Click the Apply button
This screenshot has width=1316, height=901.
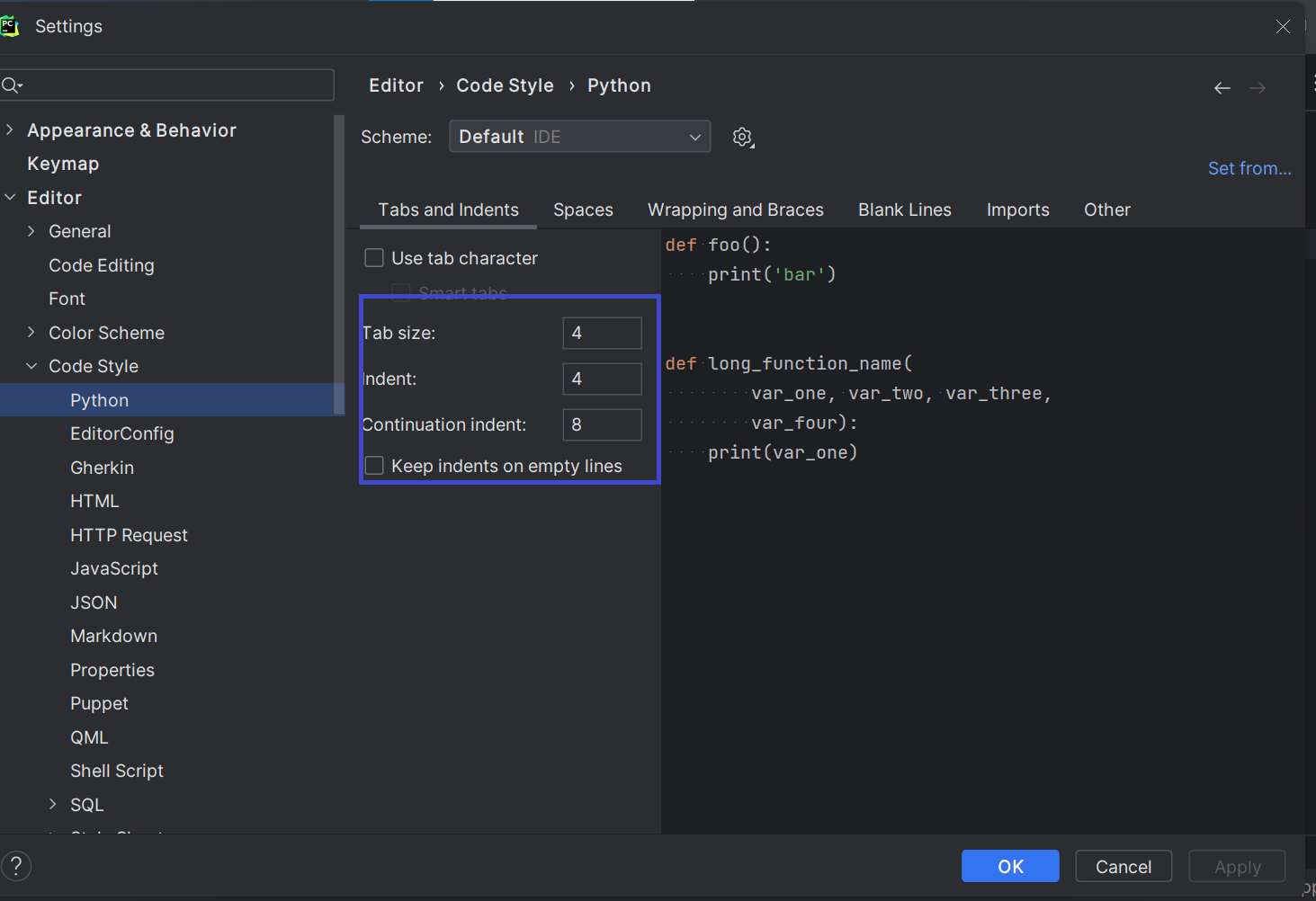(1237, 866)
